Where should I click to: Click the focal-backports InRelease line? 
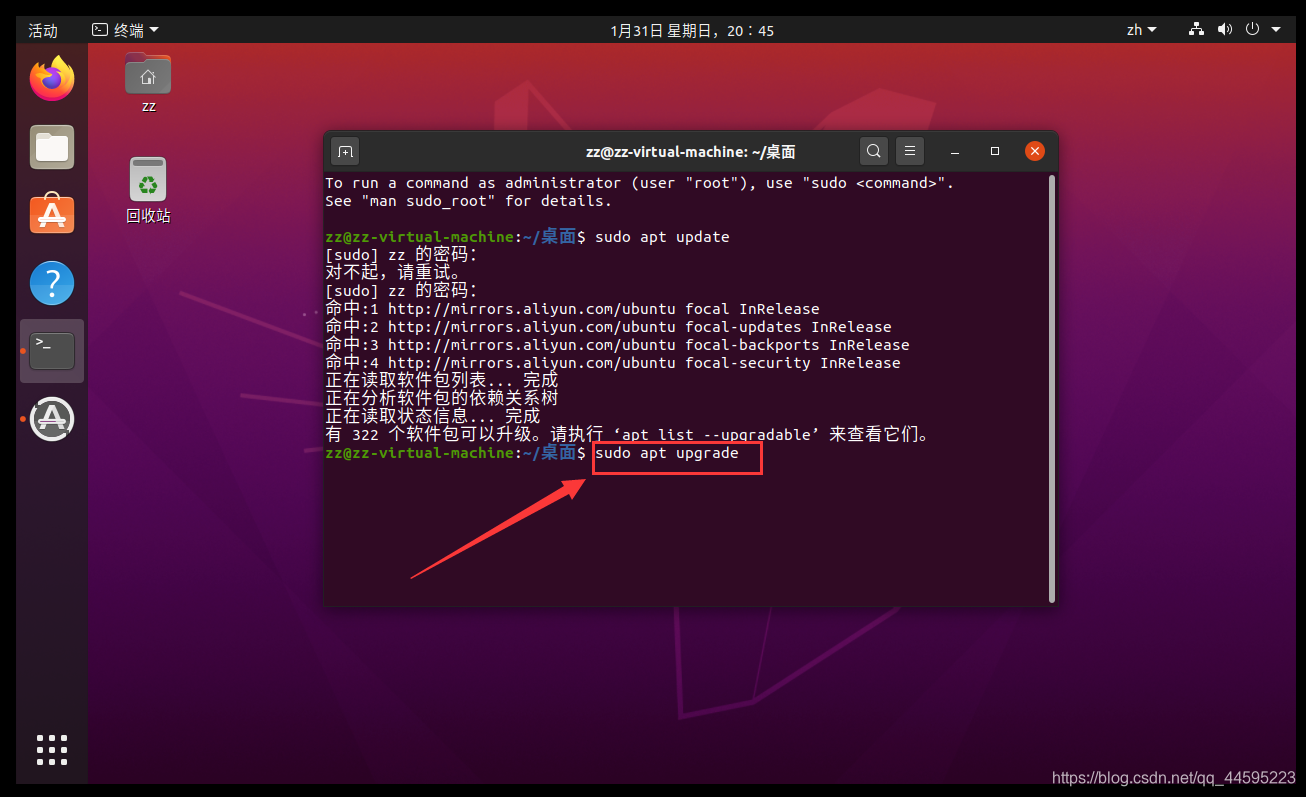coord(618,345)
